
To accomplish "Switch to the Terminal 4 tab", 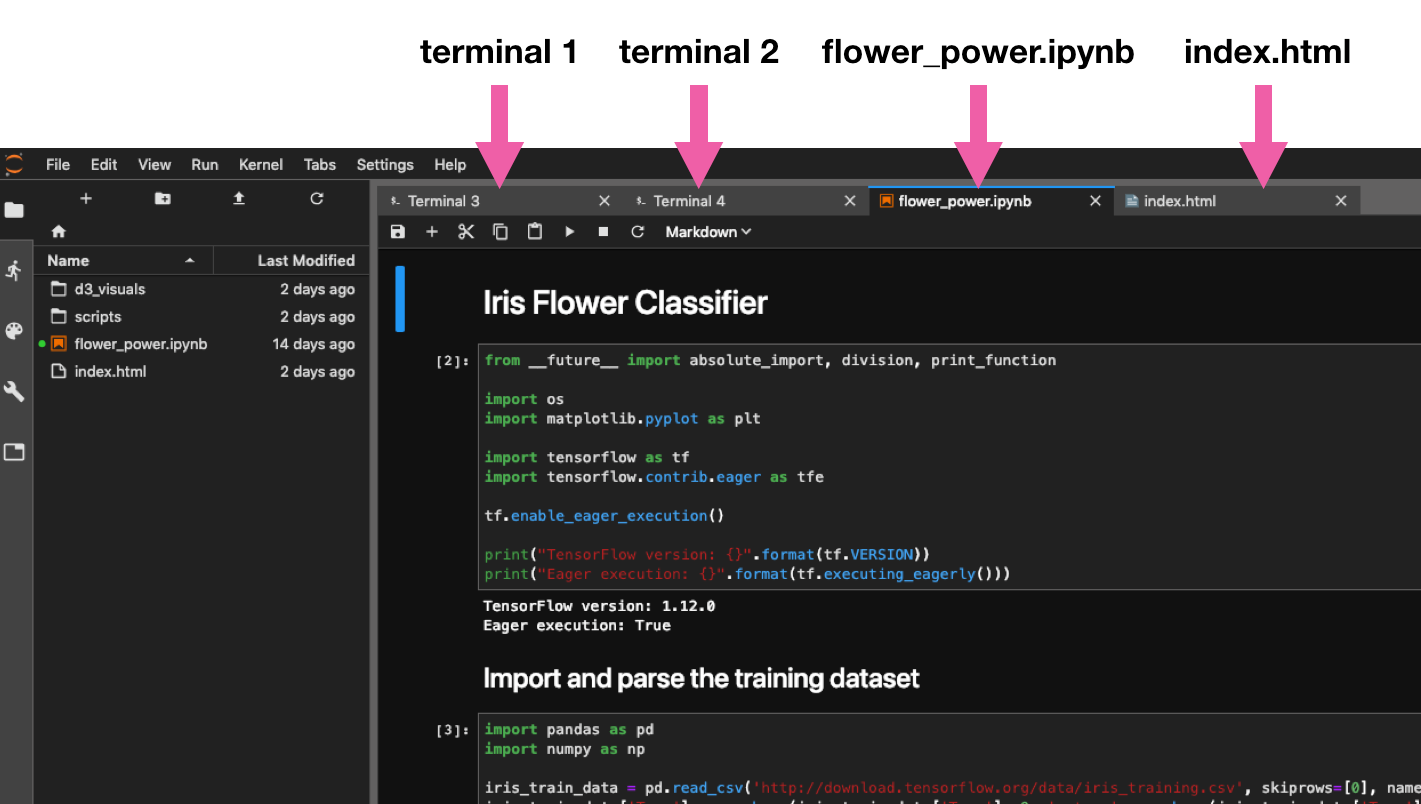I will 689,201.
